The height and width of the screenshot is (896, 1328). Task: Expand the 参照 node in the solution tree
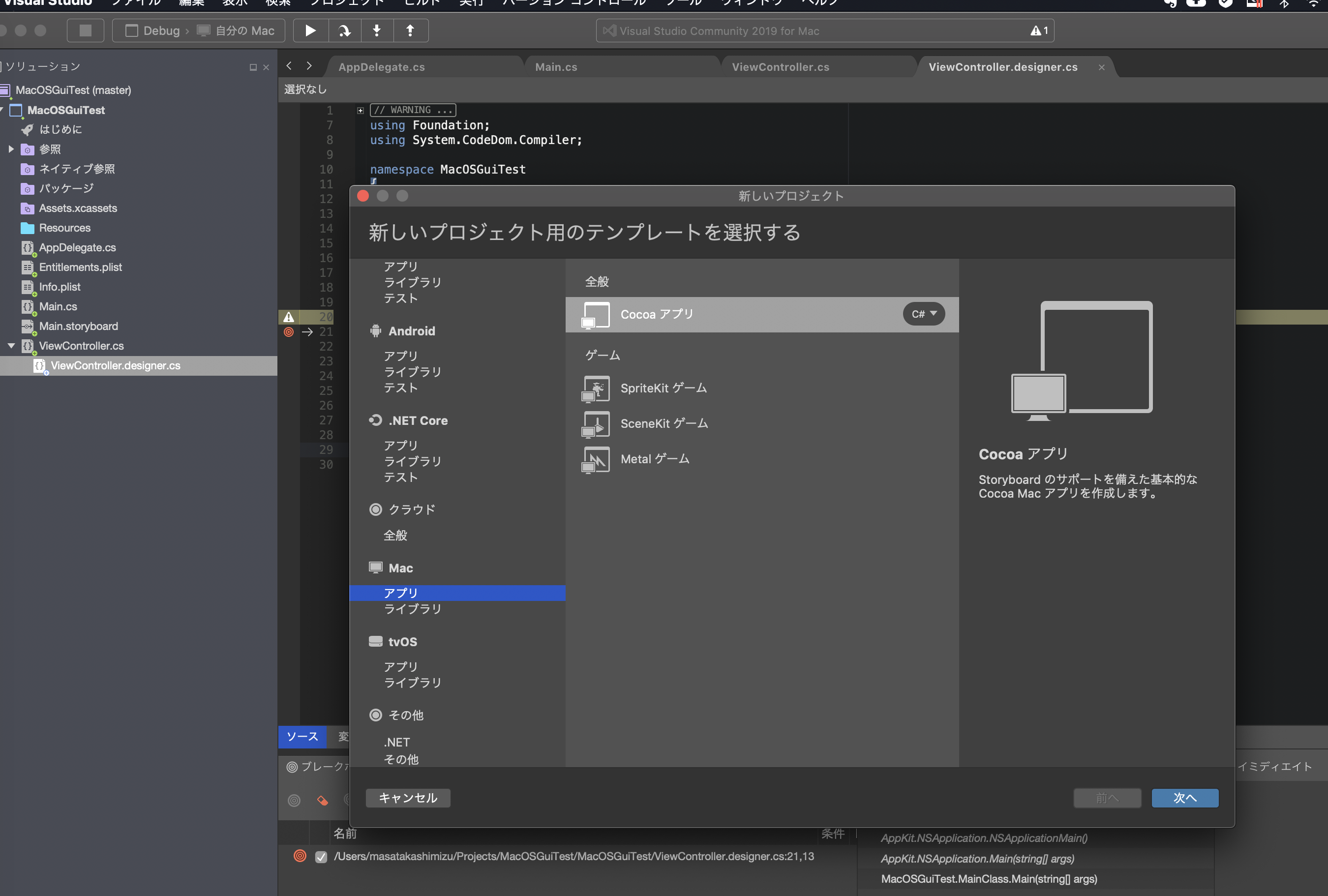pos(10,149)
